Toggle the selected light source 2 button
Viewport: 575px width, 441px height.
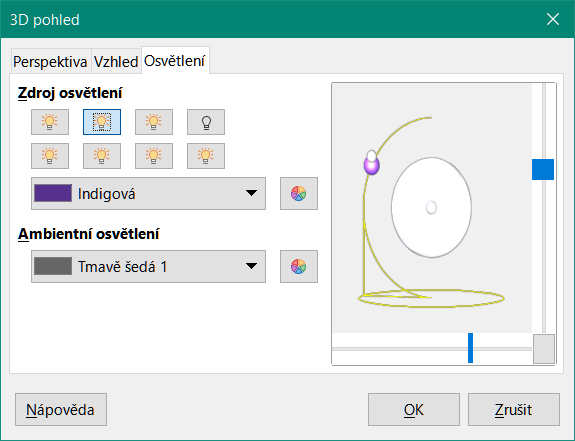coord(102,122)
